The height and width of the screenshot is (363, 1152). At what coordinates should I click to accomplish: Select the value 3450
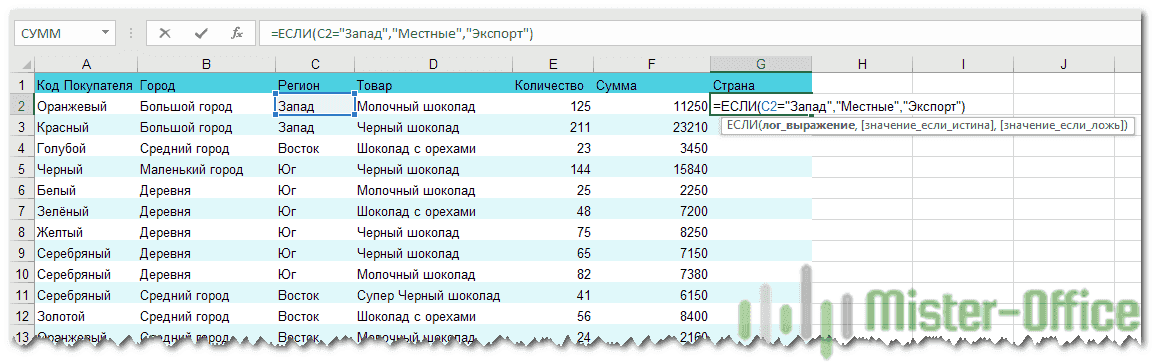pos(651,148)
